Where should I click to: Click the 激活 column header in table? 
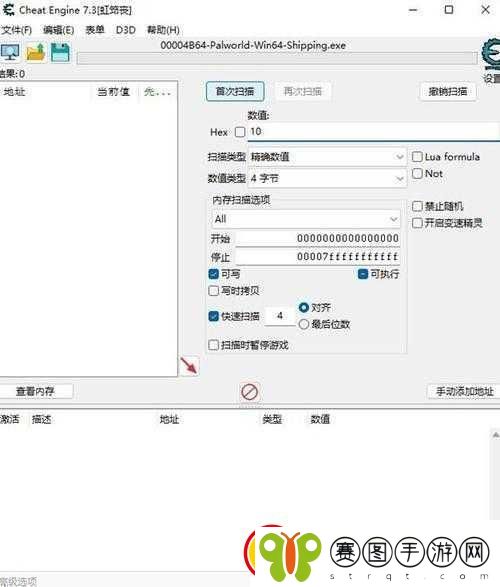[9, 419]
